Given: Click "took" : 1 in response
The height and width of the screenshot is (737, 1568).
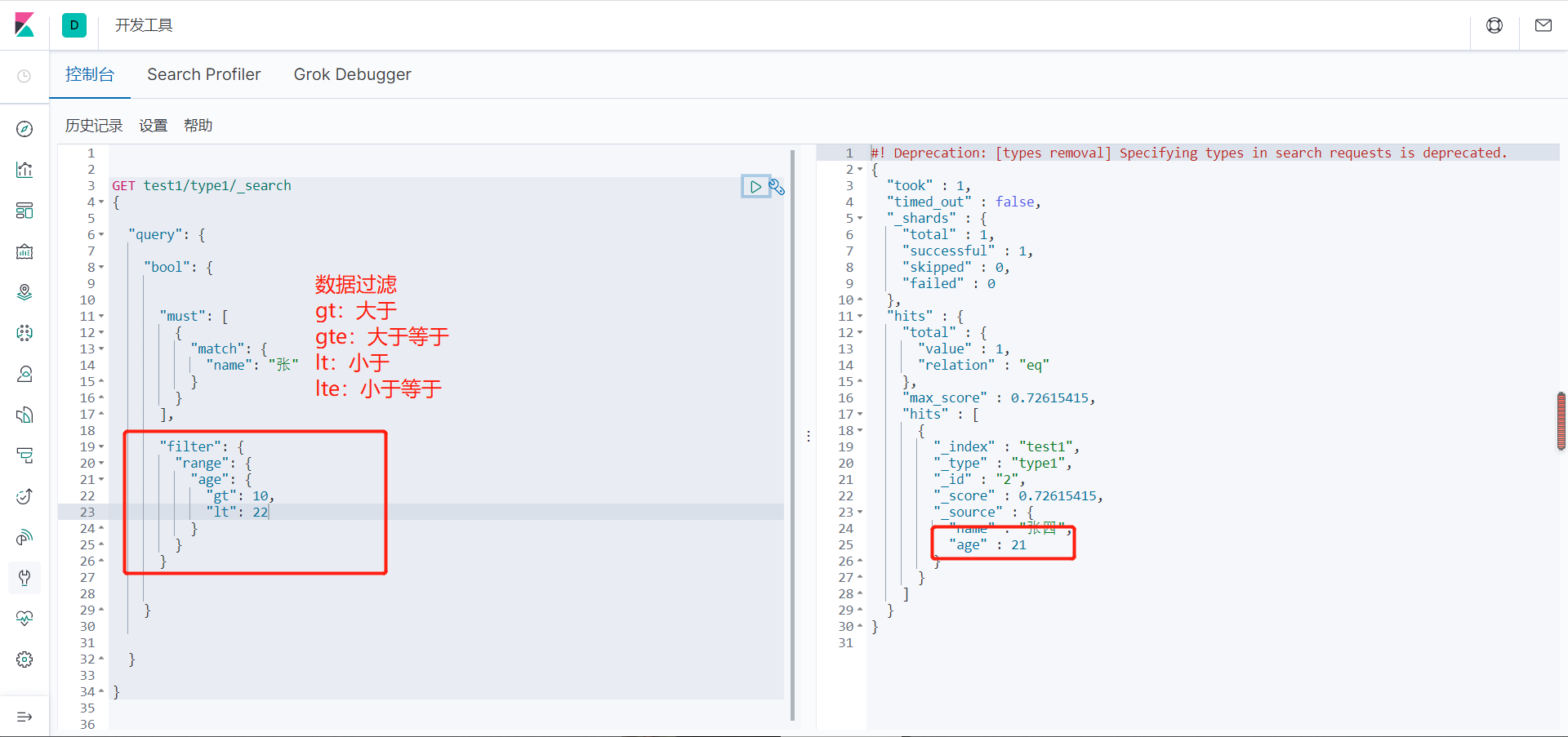Looking at the screenshot, I should [929, 186].
